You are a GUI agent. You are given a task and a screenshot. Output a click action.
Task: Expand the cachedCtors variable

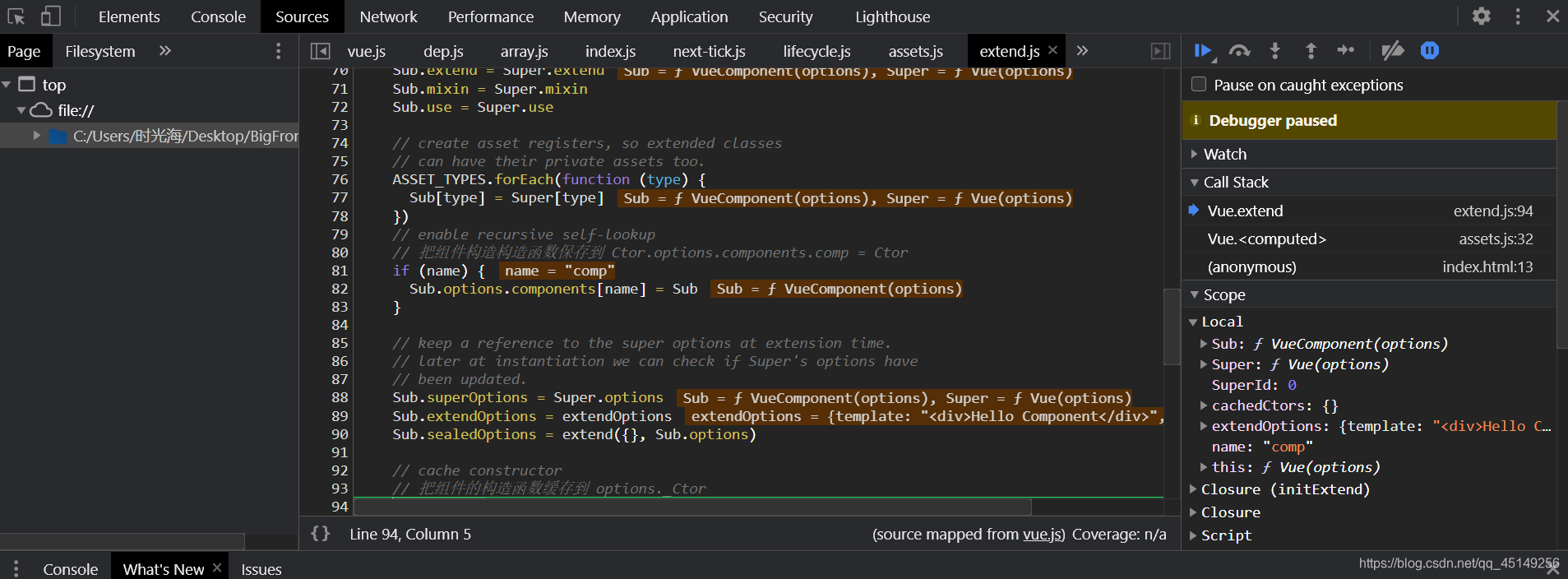[1204, 405]
